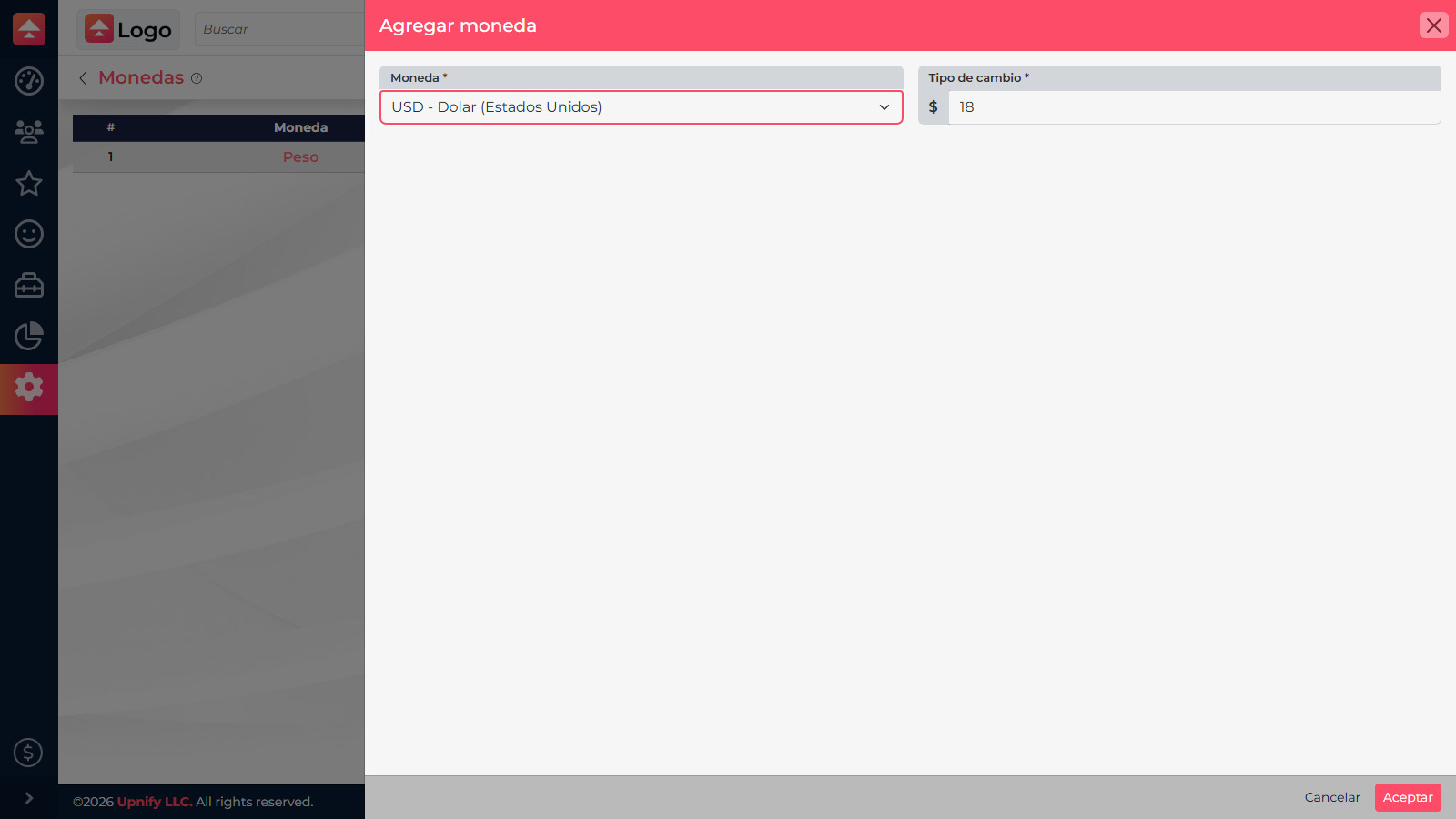Open the contacts group icon in sidebar
The height and width of the screenshot is (819, 1456).
coord(29,132)
